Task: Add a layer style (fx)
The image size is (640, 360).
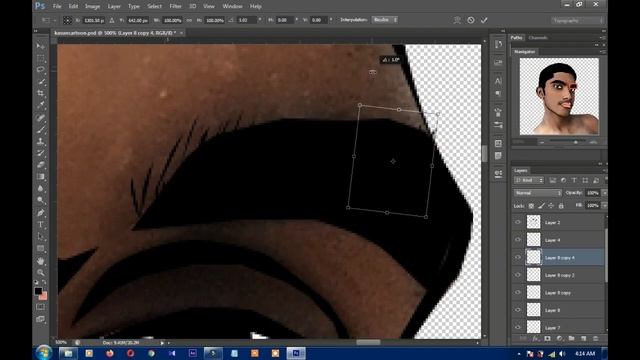Action: (x=535, y=338)
